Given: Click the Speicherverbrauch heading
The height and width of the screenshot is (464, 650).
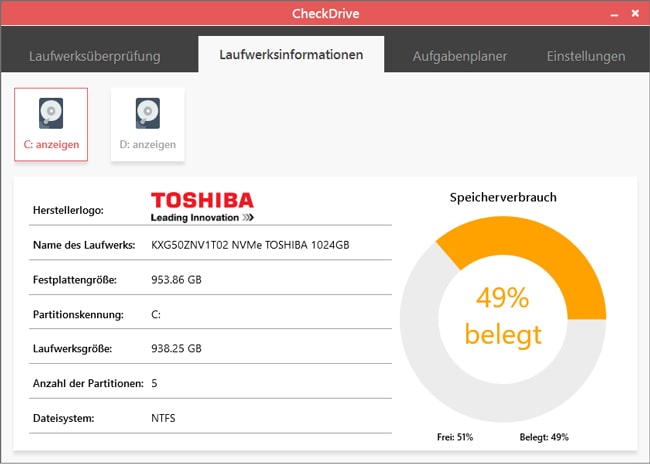Looking at the screenshot, I should tap(503, 197).
